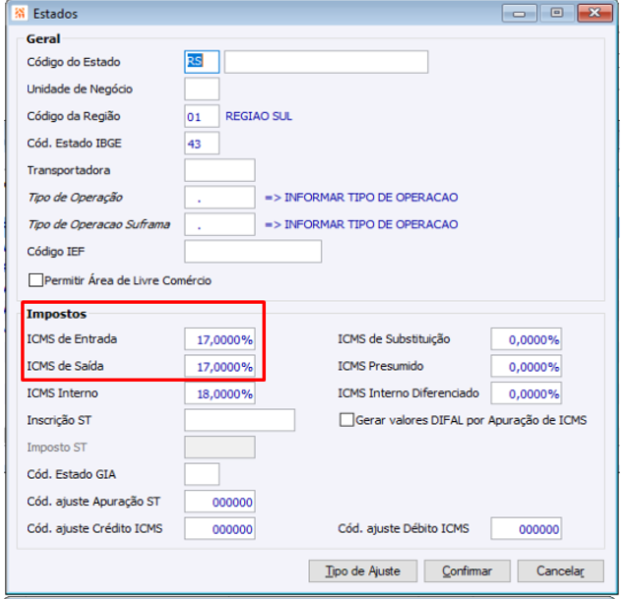
Task: Click the 'Cód. Estado IBGE' label
Action: (x=74, y=143)
